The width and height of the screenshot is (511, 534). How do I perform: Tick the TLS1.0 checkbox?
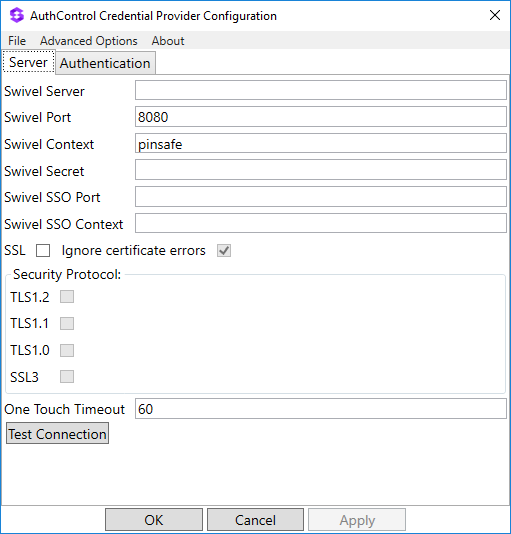tap(67, 350)
